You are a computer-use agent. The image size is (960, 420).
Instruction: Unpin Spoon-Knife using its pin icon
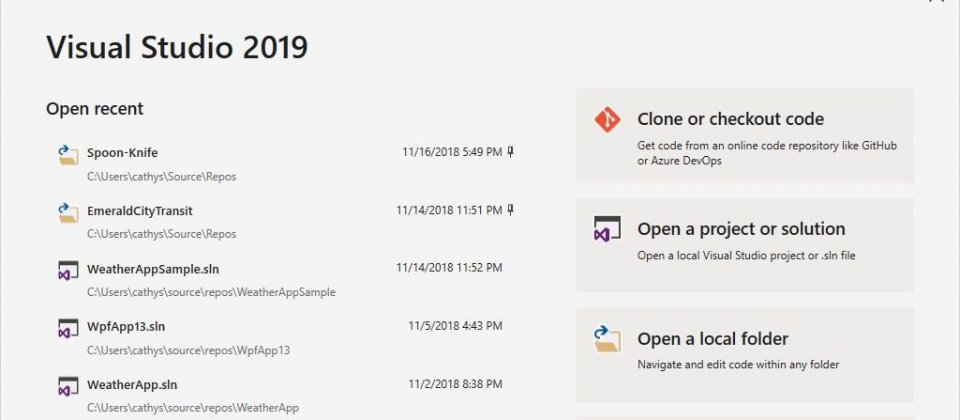point(511,152)
